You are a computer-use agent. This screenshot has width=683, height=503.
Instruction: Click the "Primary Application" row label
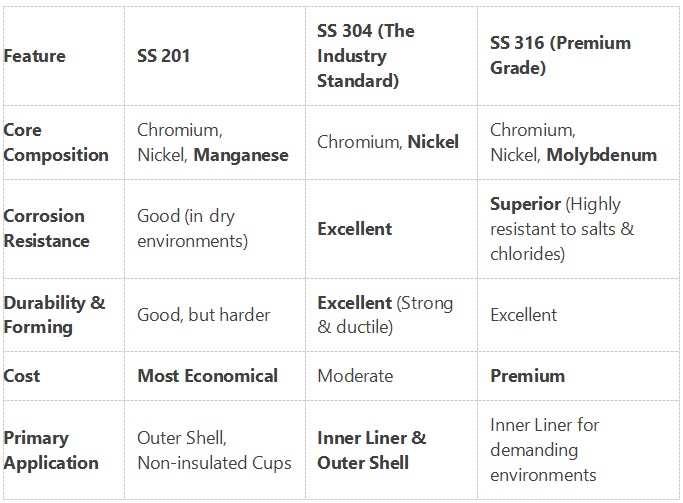tap(51, 450)
